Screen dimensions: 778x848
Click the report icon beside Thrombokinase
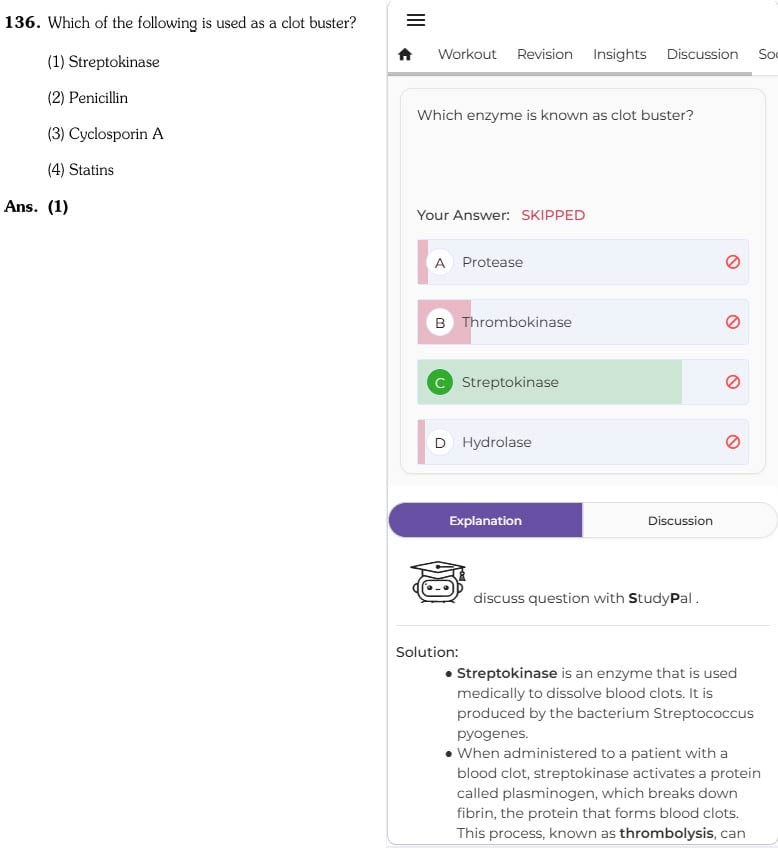733,322
